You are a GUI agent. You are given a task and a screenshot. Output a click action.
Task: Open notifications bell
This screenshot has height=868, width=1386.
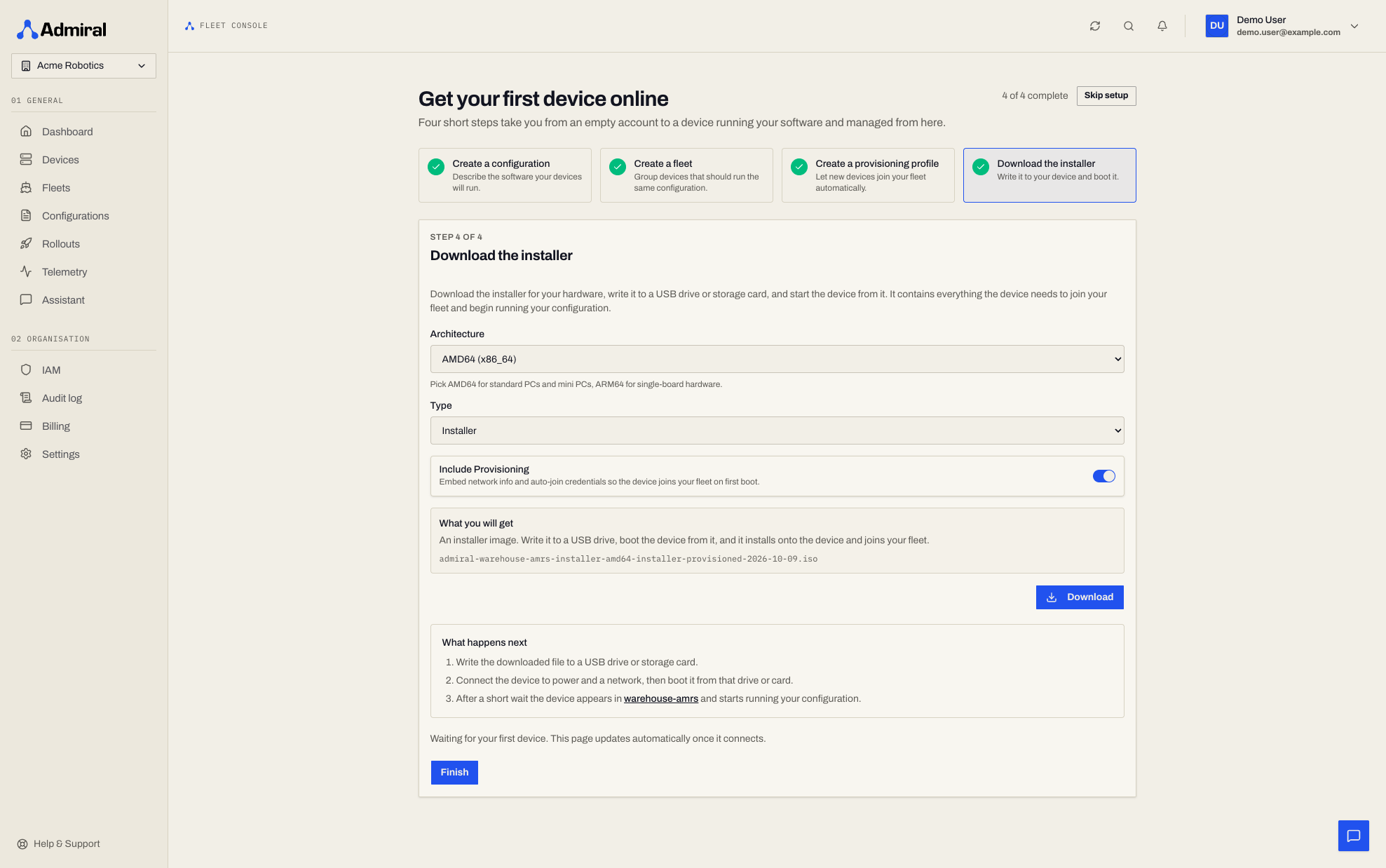coord(1162,26)
